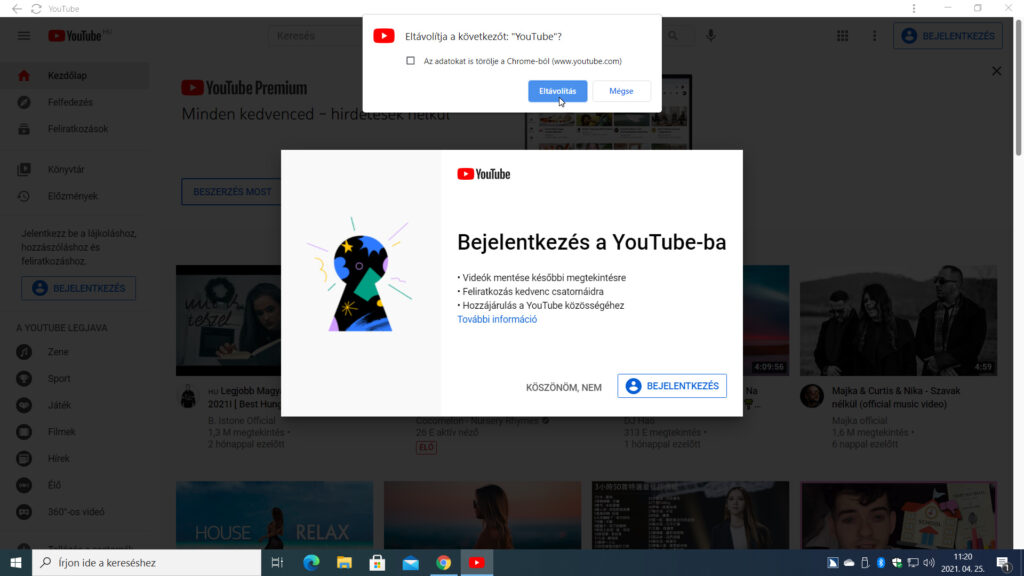Click the Majka channel avatar
The height and width of the screenshot is (576, 1024).
pyautogui.click(x=812, y=396)
